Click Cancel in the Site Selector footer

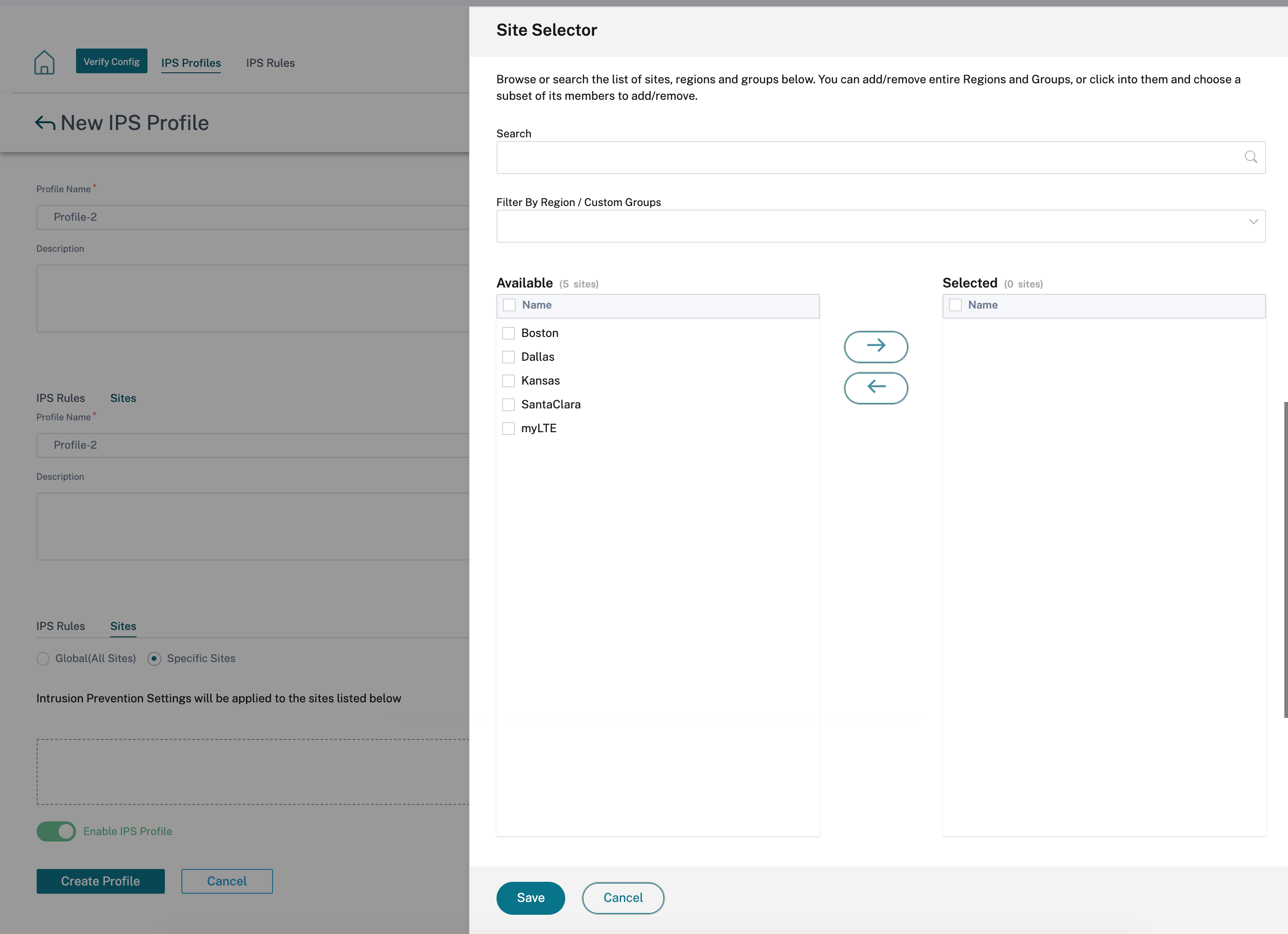[x=623, y=898]
